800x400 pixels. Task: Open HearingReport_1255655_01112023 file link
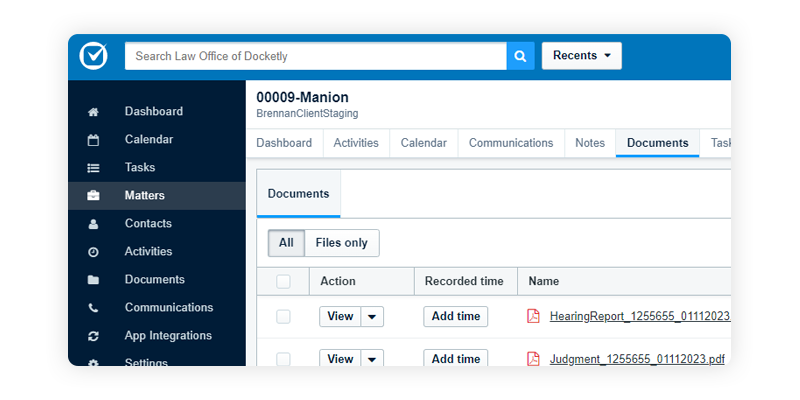pyautogui.click(x=640, y=317)
